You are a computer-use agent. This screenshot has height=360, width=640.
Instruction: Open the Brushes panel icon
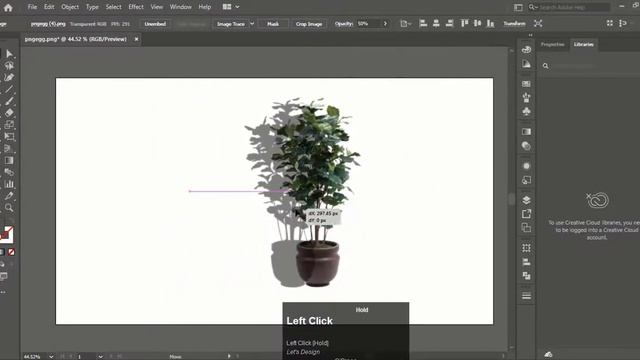(x=526, y=98)
